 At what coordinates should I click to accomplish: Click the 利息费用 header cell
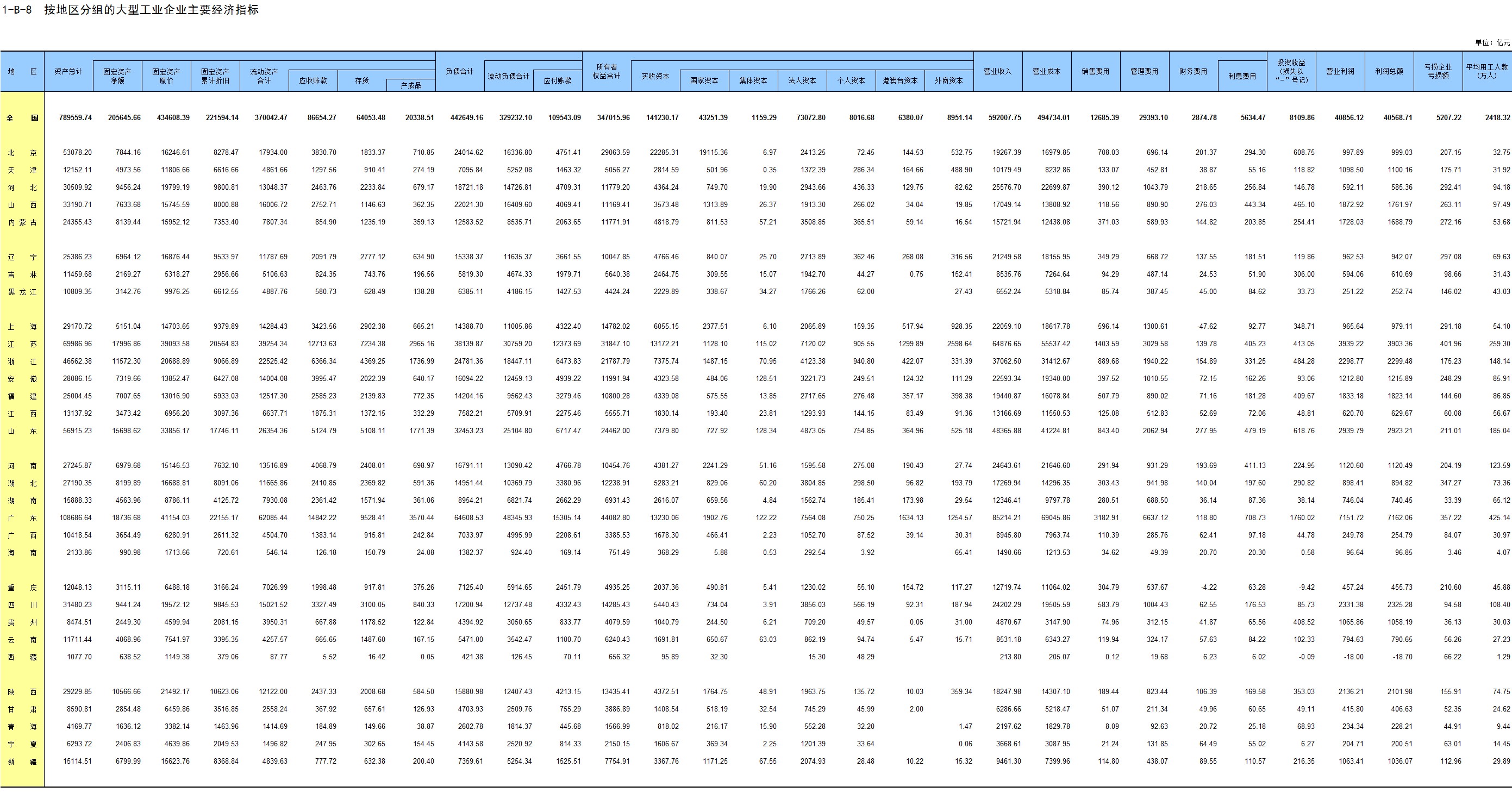pos(1242,76)
